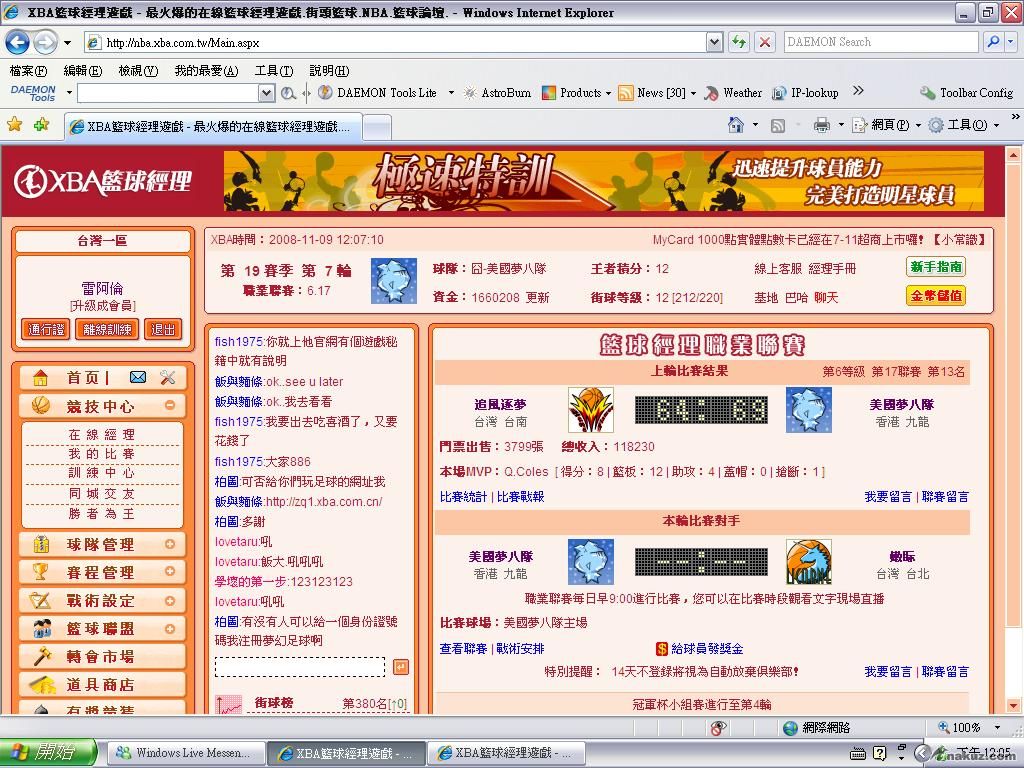
Task: Open 道具商店 in the left sidebar
Action: tap(103, 685)
